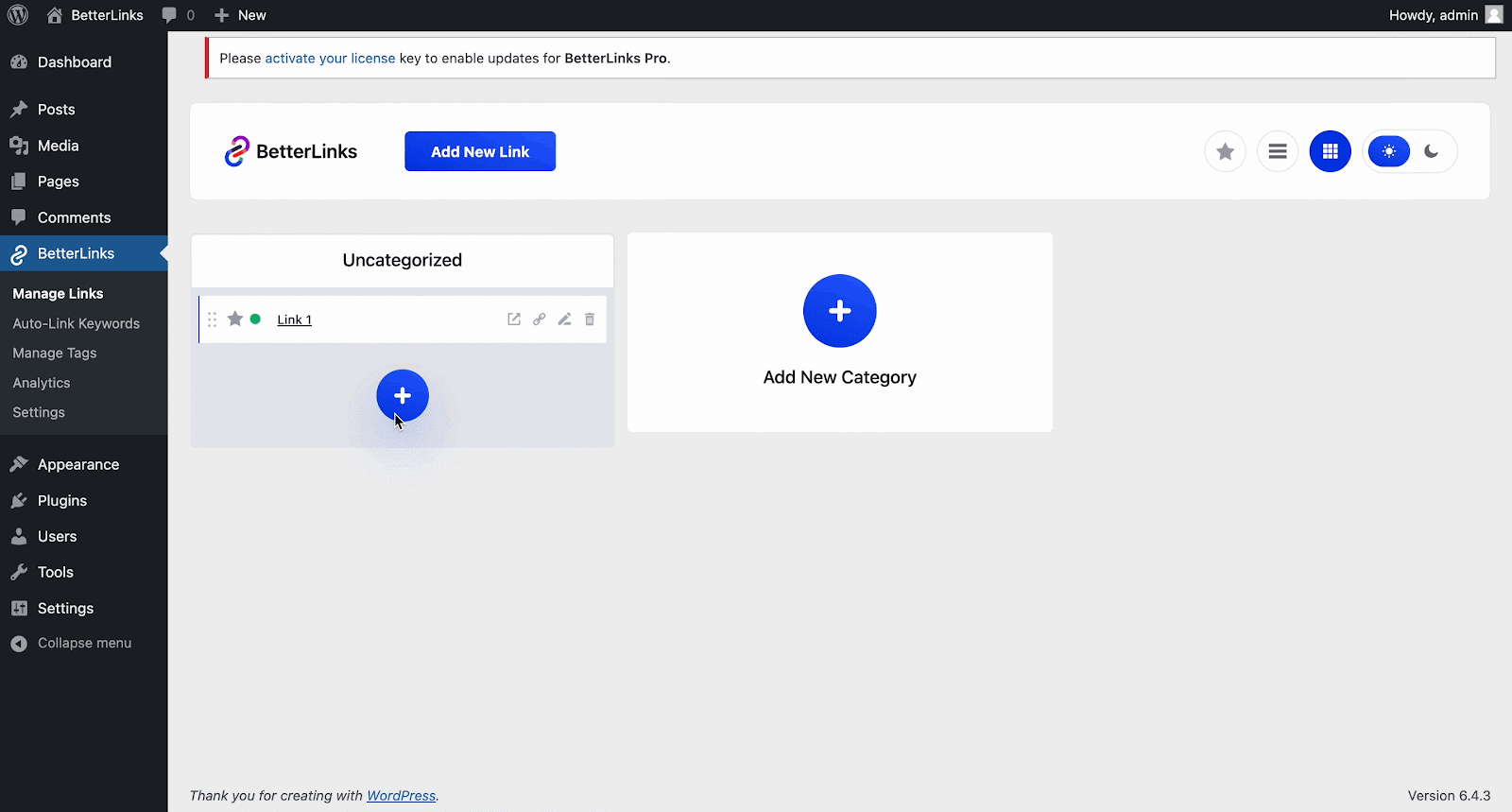Grab the drag handle of Link 1
This screenshot has height=812, width=1512.
tap(213, 320)
